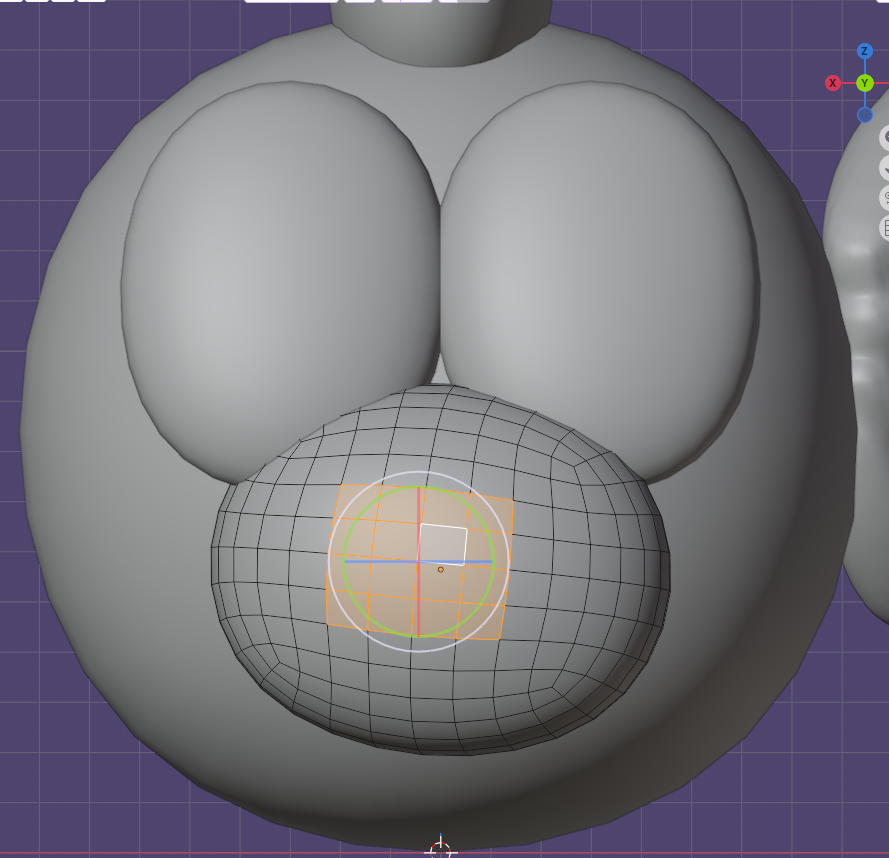Click the 3D cursor at viewport bottom

(440, 850)
